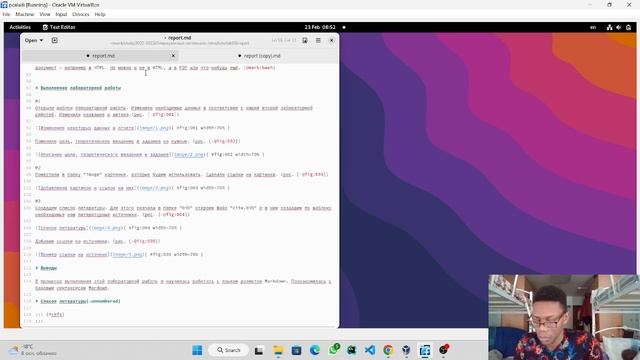Open the Activities overview
640x360 pixels.
tap(20, 27)
